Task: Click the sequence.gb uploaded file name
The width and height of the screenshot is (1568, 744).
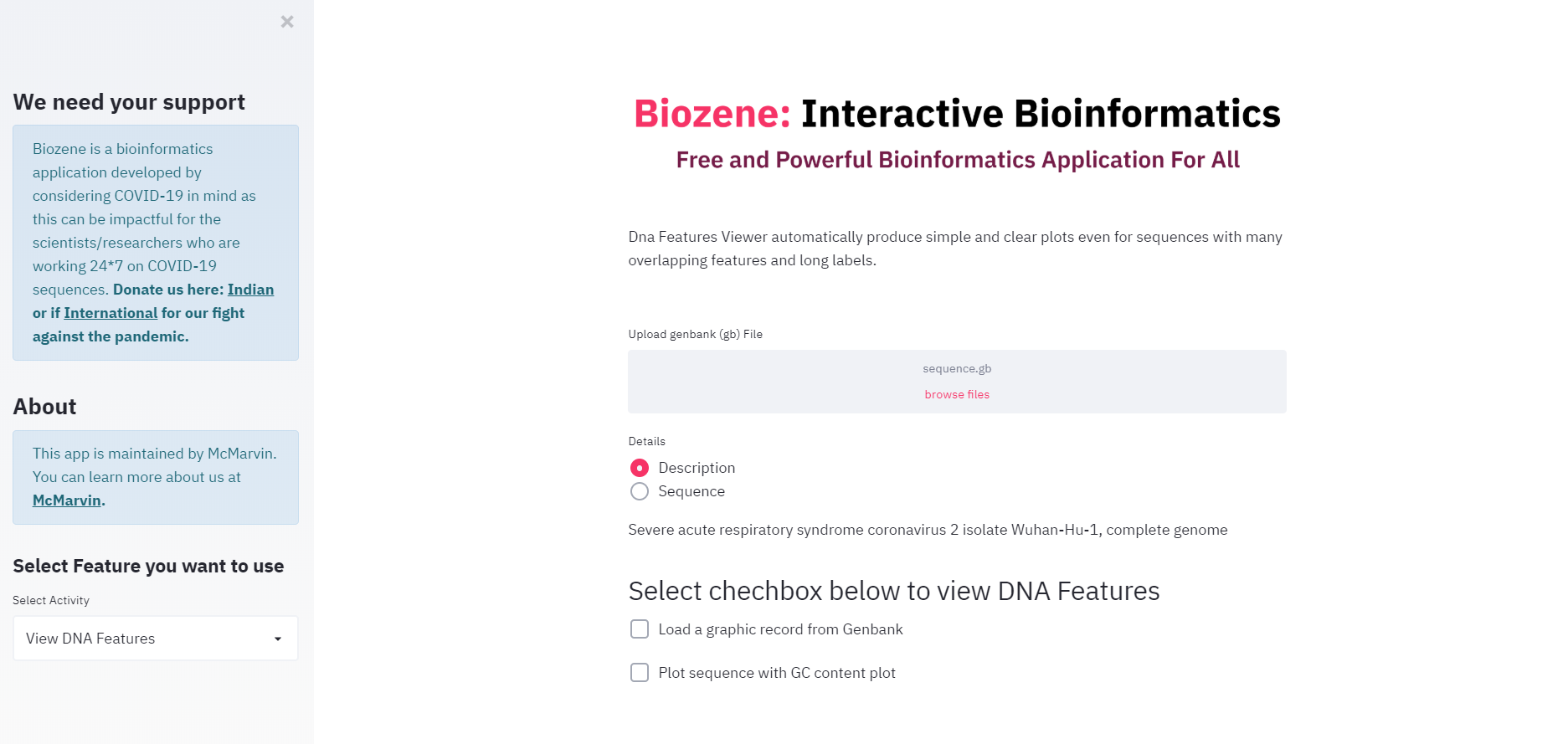Action: tap(957, 369)
